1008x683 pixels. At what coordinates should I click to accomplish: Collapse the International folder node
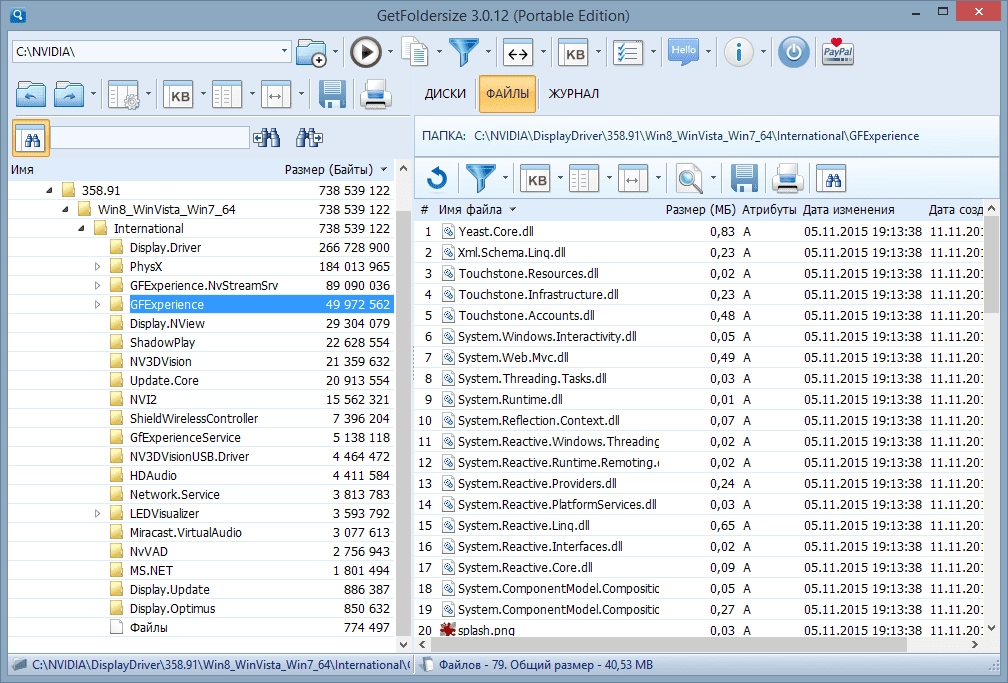[81, 228]
